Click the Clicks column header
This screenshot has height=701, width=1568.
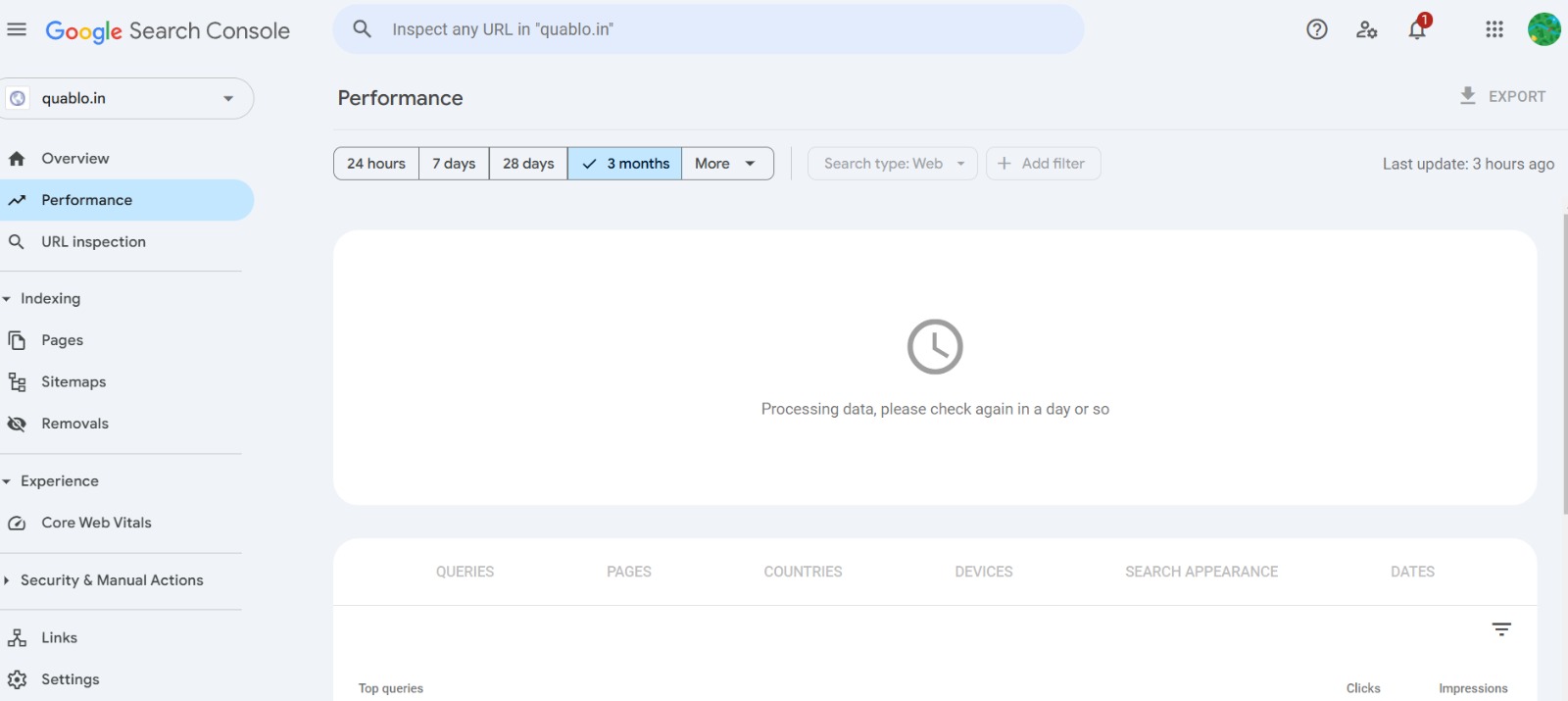pyautogui.click(x=1363, y=688)
